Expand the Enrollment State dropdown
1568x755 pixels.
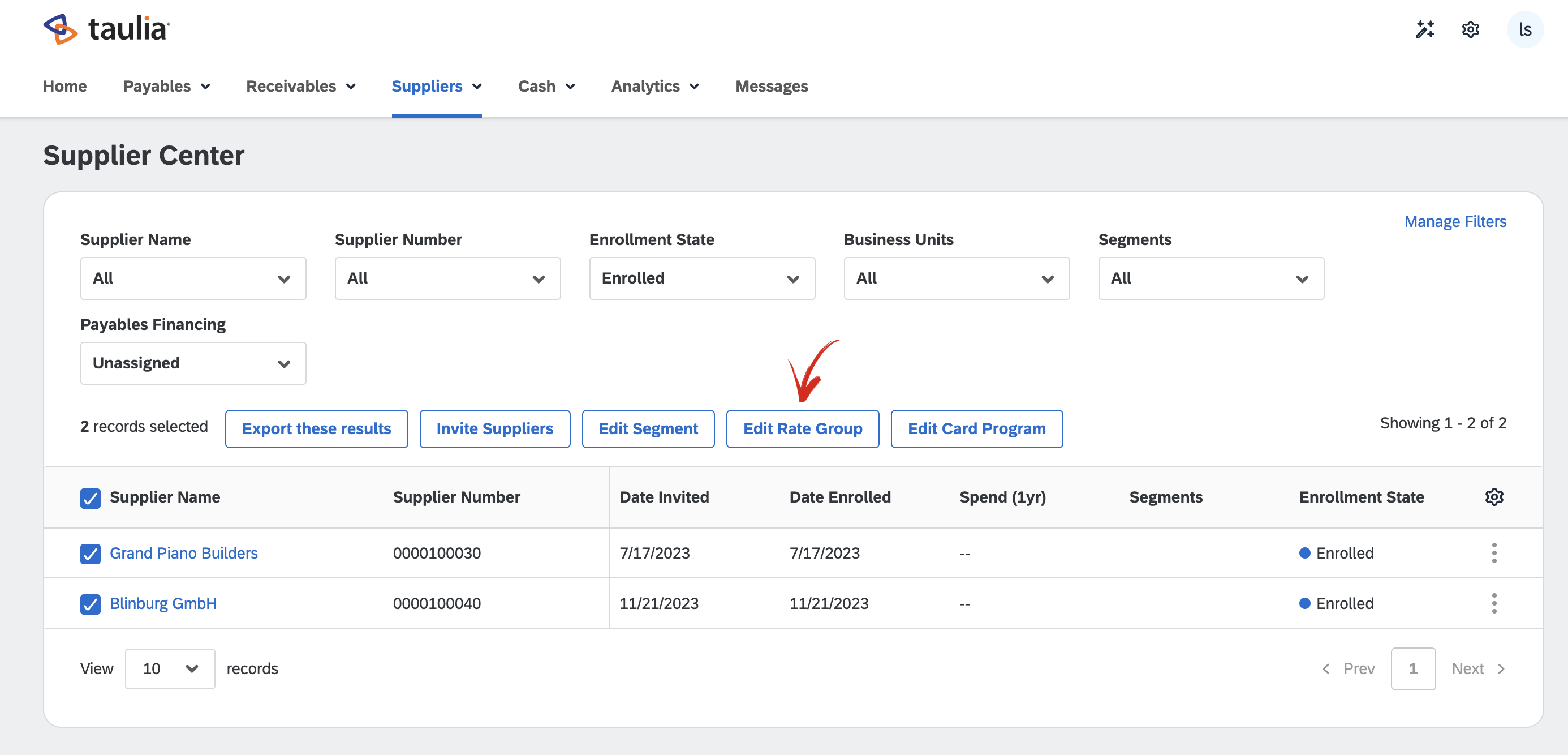(702, 278)
